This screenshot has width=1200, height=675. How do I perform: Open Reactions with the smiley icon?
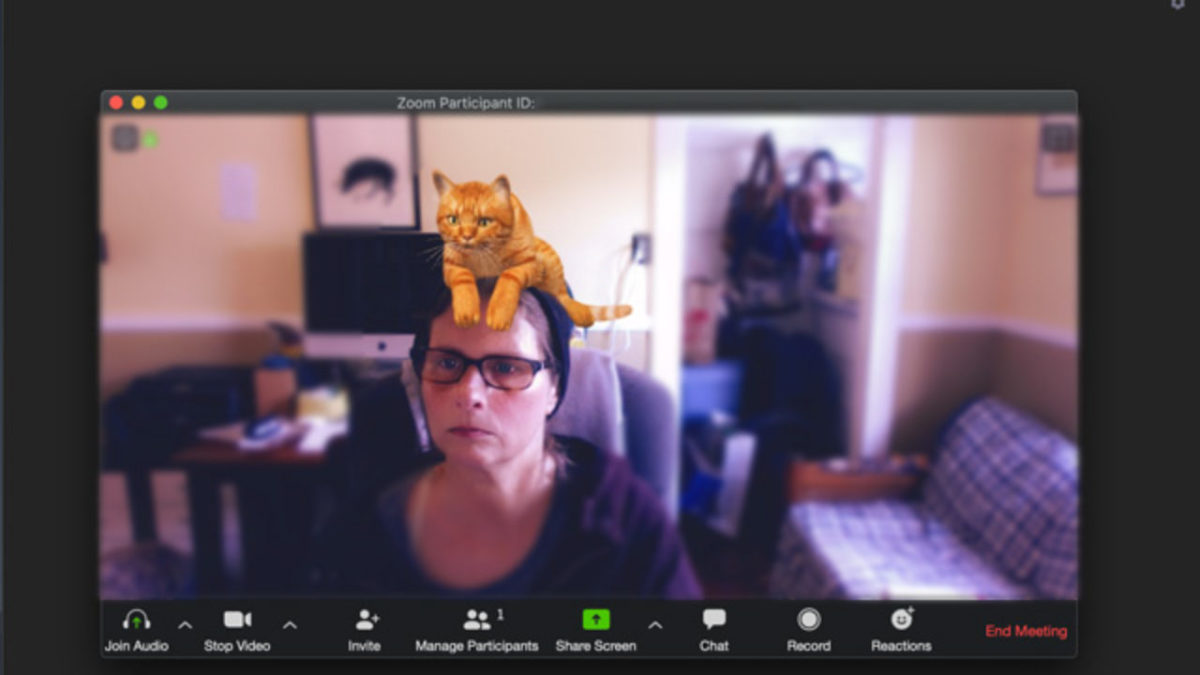point(900,620)
